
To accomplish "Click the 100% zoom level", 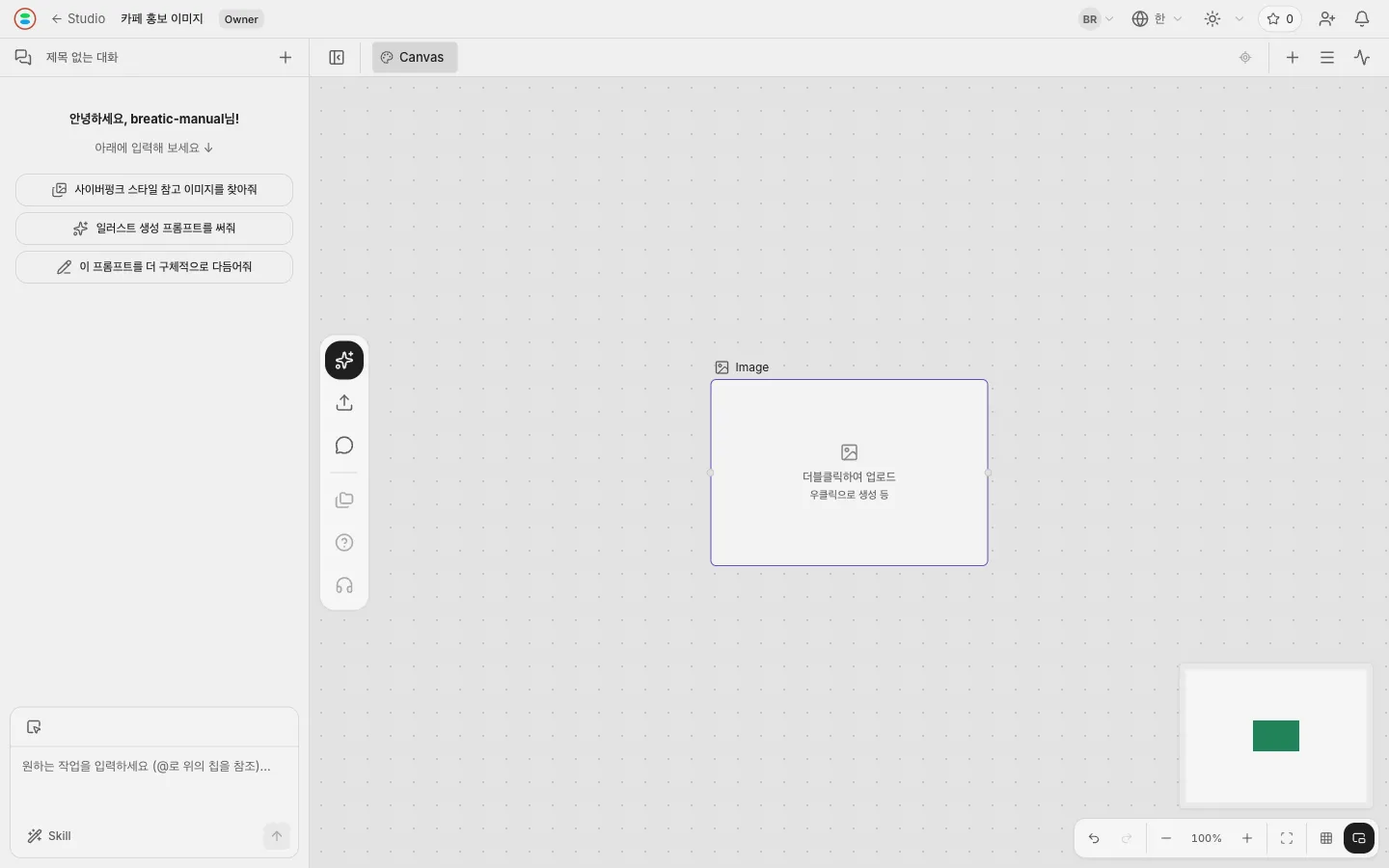I will (1207, 838).
